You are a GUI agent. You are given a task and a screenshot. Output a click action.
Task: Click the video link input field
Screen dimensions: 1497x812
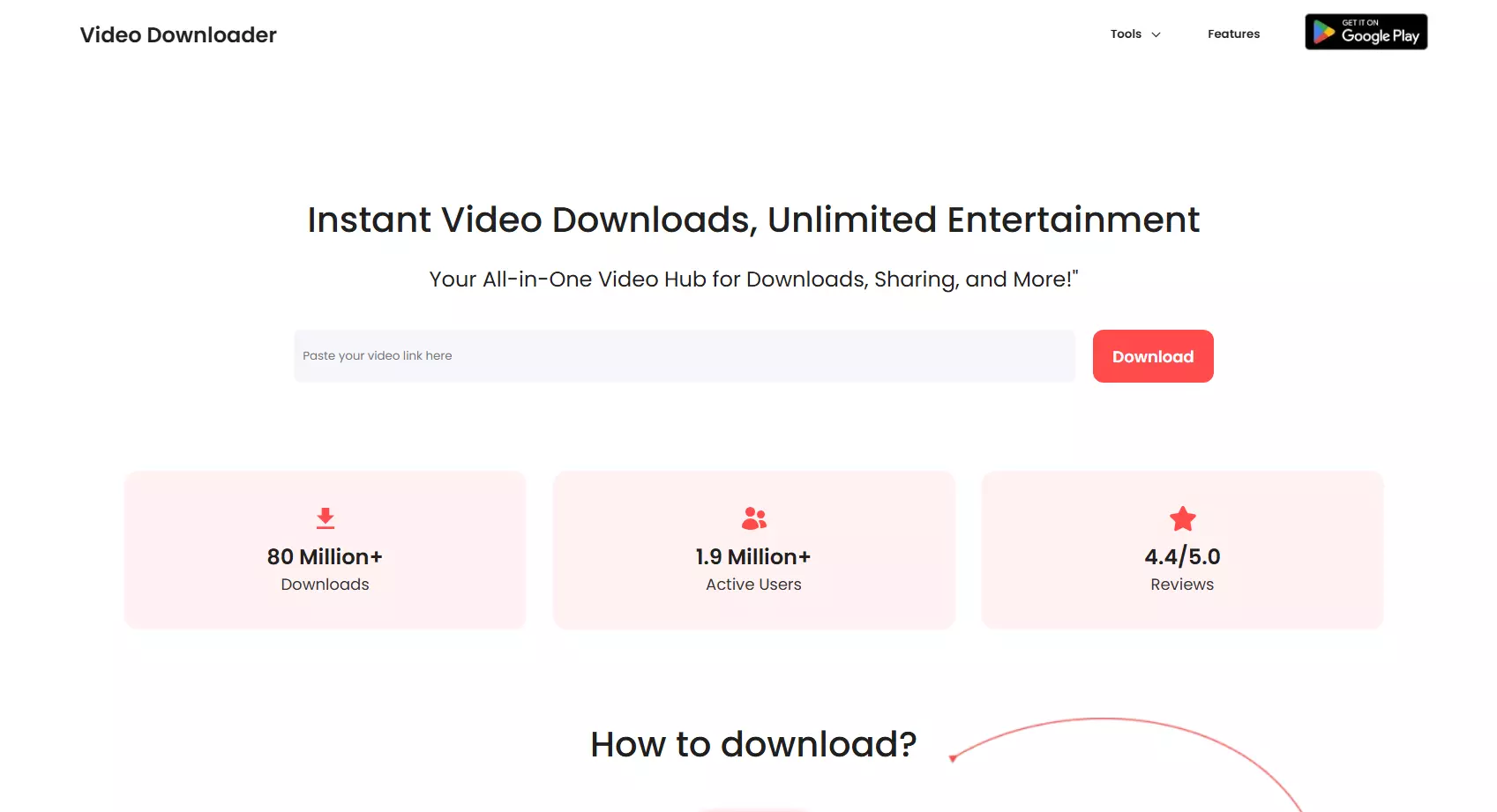point(685,355)
